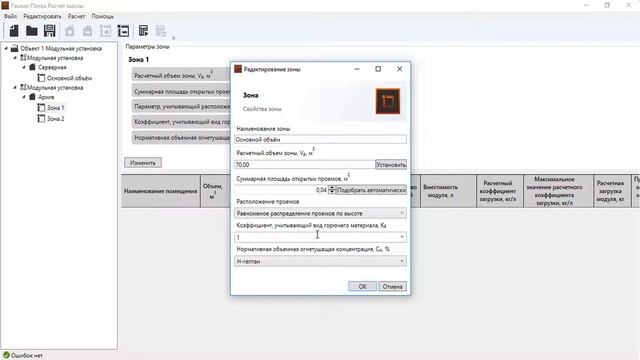Click the zone icon beside Основной объём
The width and height of the screenshot is (640, 360).
41,78
